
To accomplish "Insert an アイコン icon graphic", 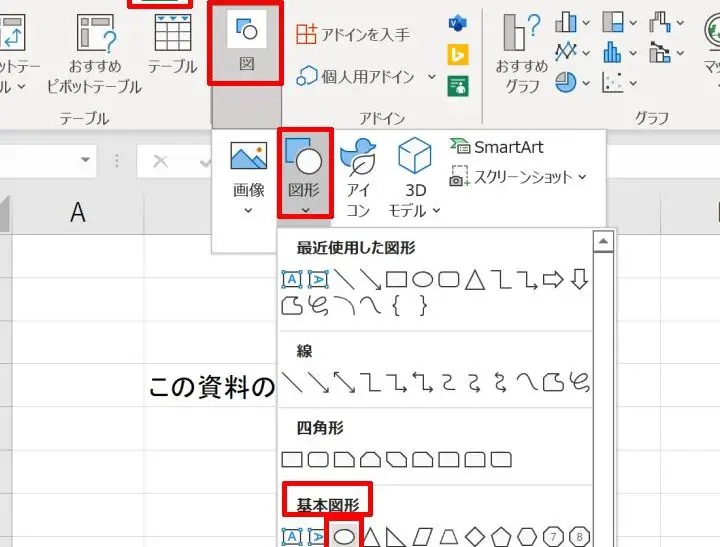I will coord(358,177).
